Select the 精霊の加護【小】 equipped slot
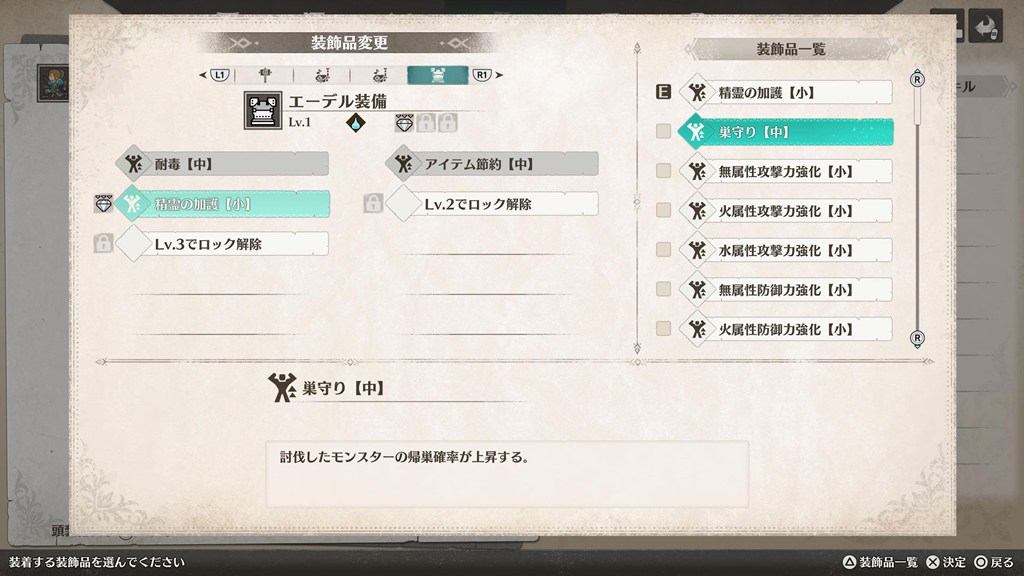This screenshot has height=576, width=1024. (223, 204)
